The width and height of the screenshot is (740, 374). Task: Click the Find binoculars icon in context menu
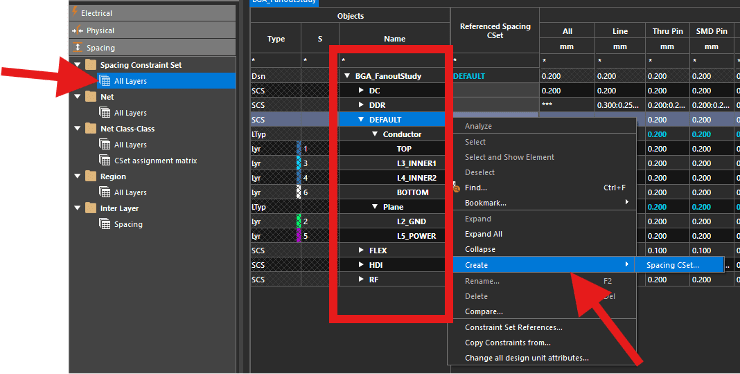(456, 187)
